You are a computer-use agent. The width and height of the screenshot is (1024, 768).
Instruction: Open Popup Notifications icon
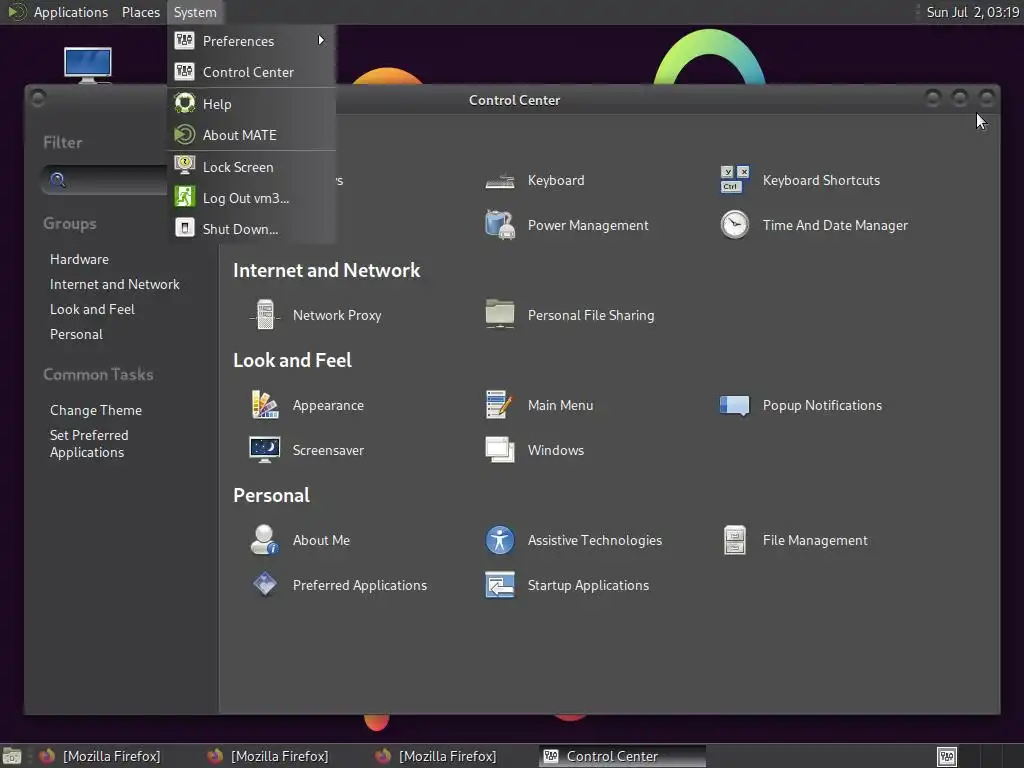[735, 406]
